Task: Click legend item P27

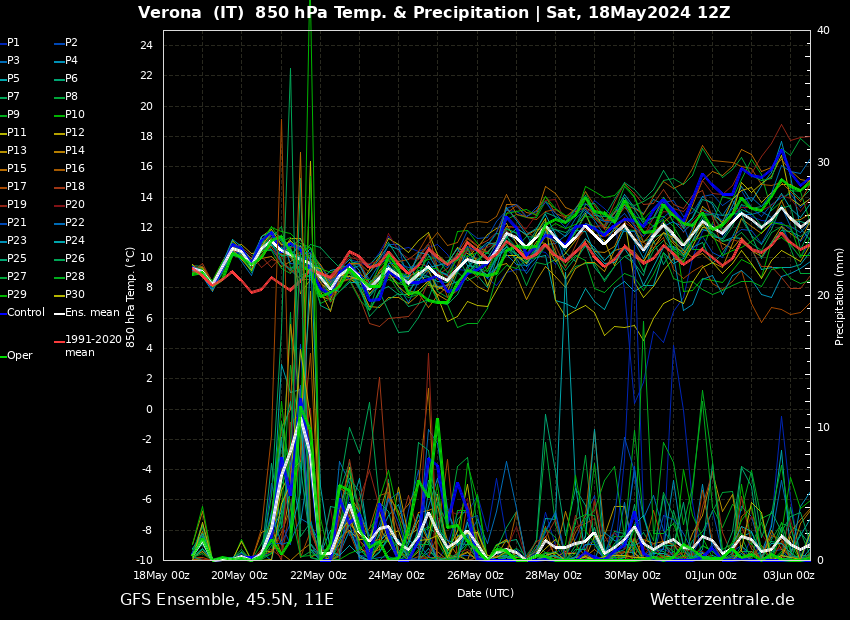Action: (x=13, y=276)
